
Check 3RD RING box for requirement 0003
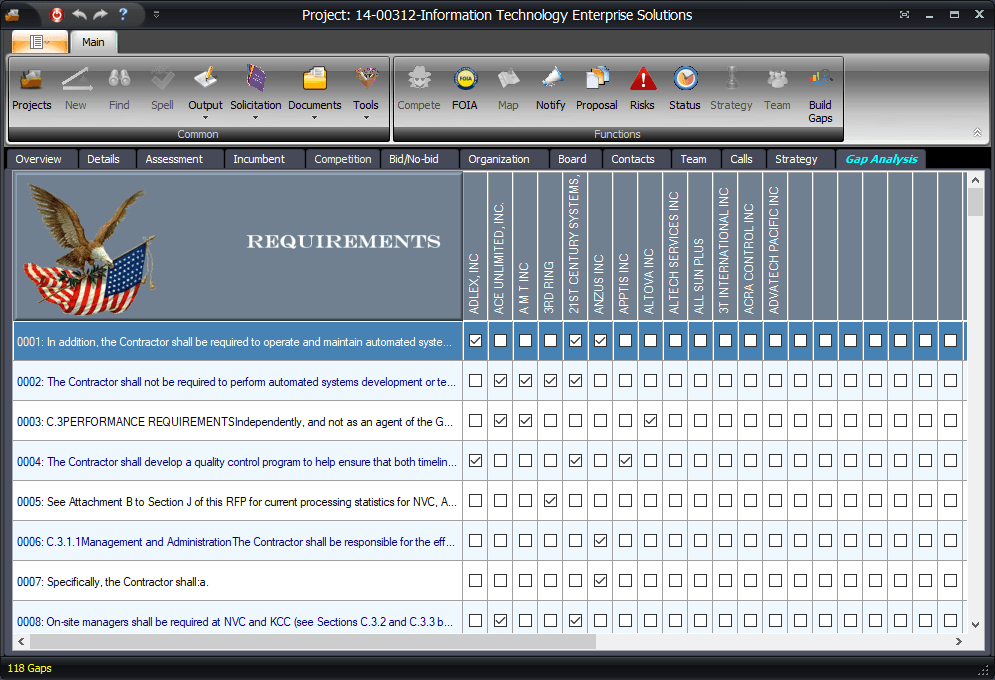pyautogui.click(x=551, y=421)
